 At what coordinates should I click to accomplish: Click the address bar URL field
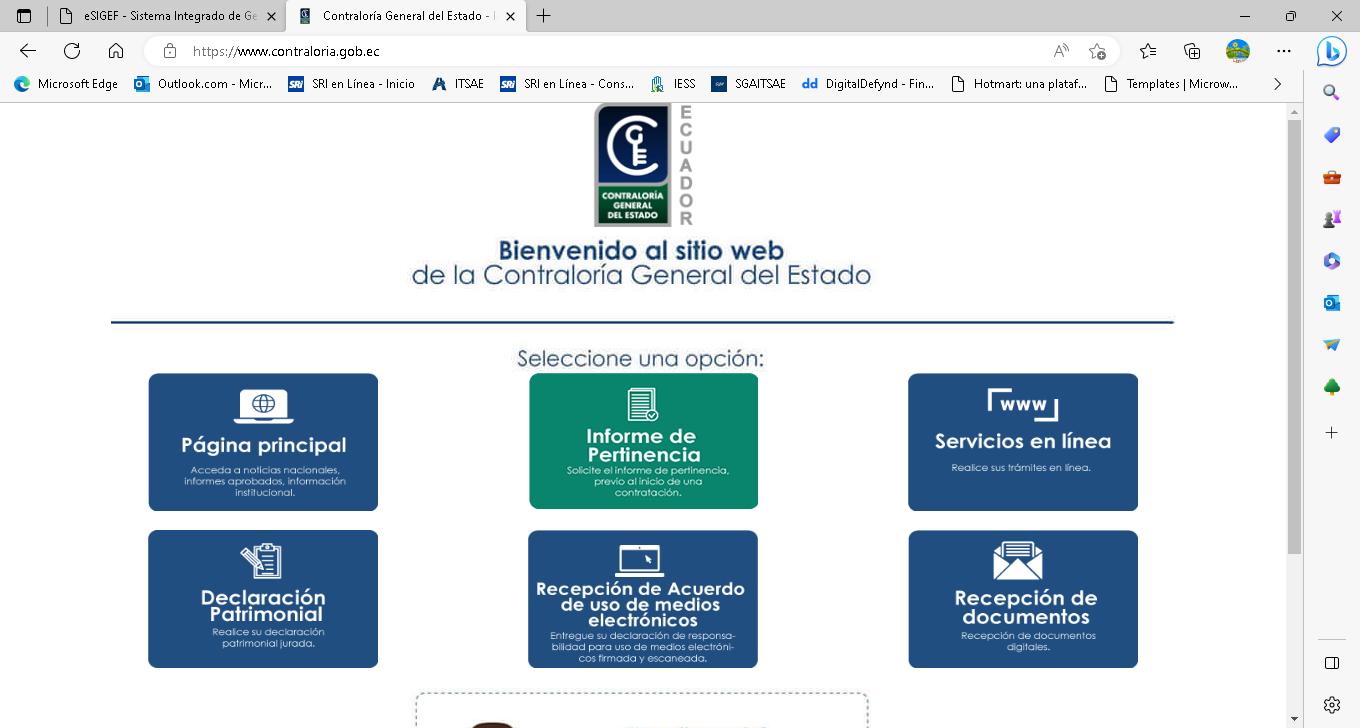600,51
